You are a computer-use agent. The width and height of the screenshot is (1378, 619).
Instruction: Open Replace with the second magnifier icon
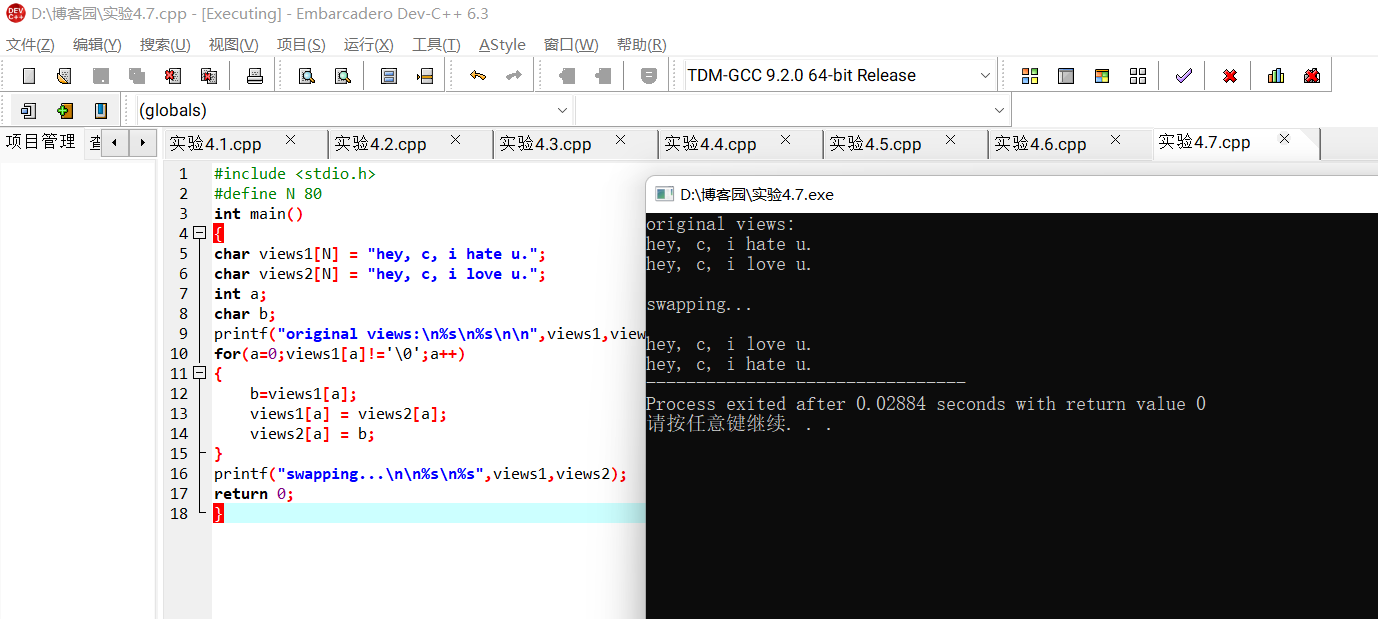coord(343,76)
